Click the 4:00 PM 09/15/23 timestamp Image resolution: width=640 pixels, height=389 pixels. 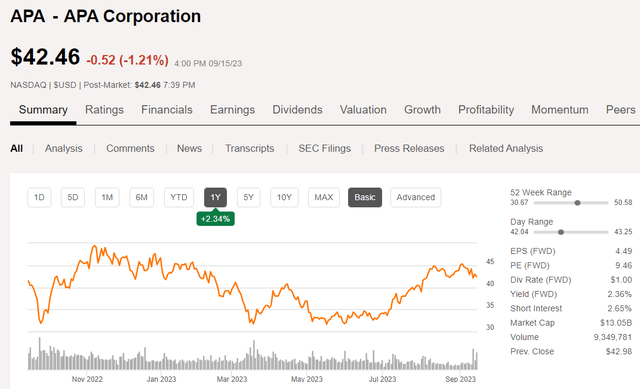point(208,64)
